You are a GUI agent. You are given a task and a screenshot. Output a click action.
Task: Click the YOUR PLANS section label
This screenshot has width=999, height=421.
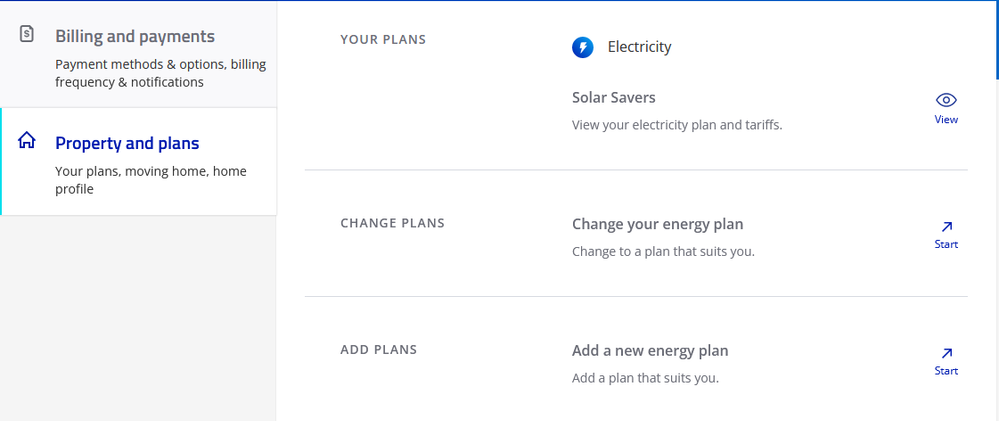(383, 40)
